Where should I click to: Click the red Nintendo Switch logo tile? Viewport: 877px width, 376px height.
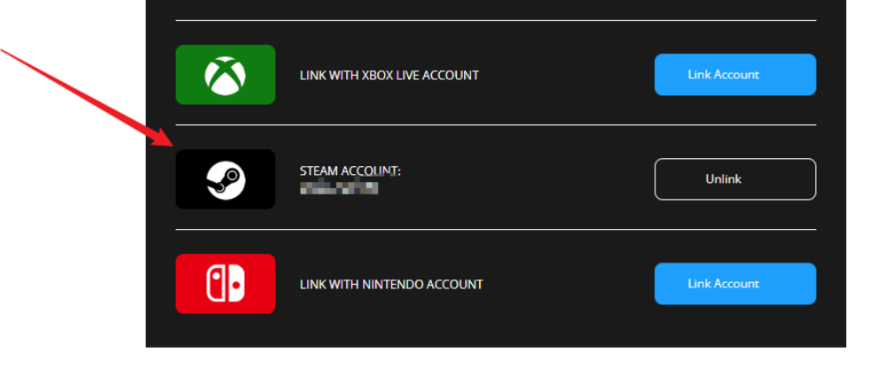coord(225,284)
